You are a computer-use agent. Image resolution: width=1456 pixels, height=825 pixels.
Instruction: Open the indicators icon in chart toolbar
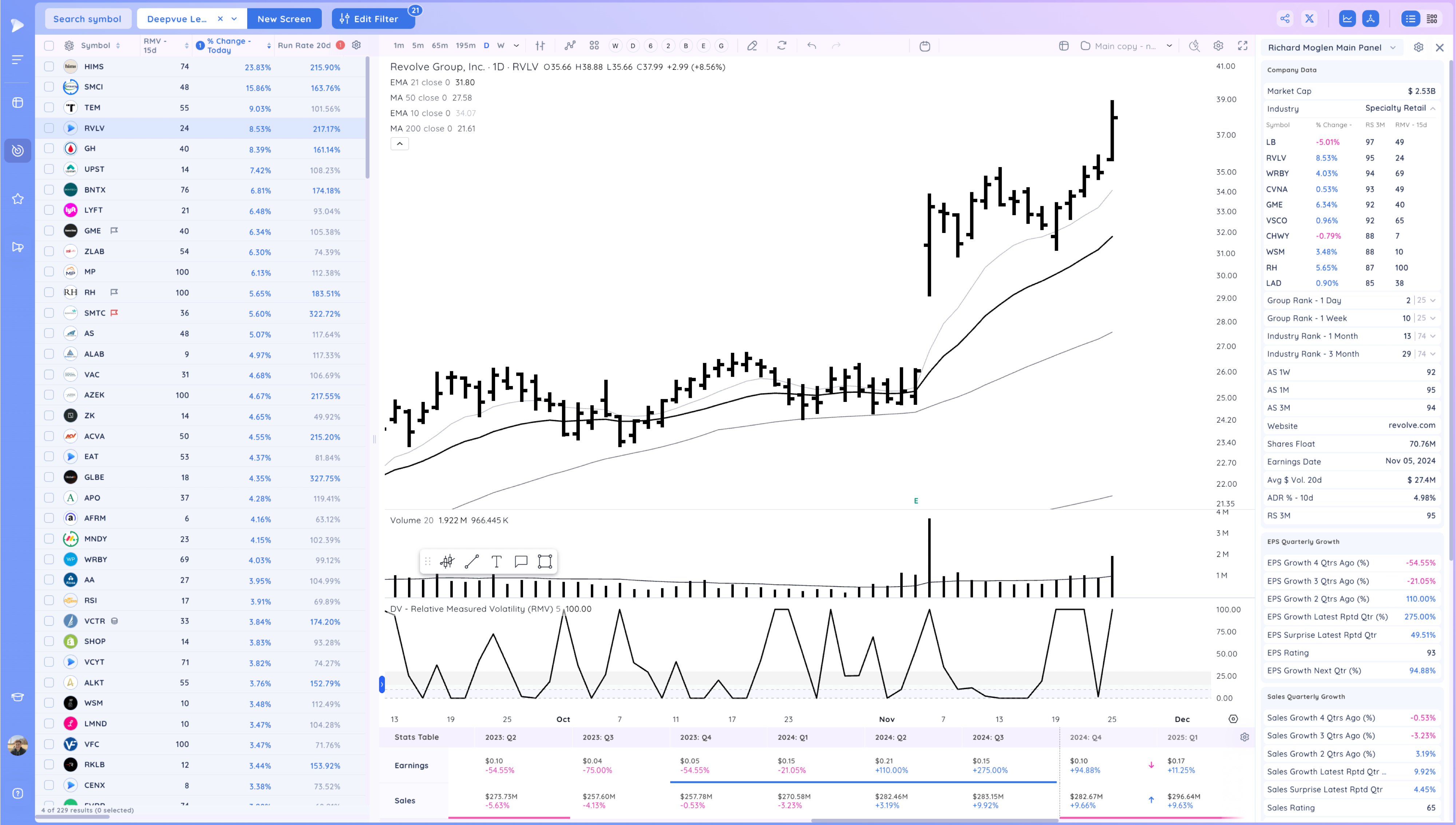click(x=570, y=46)
